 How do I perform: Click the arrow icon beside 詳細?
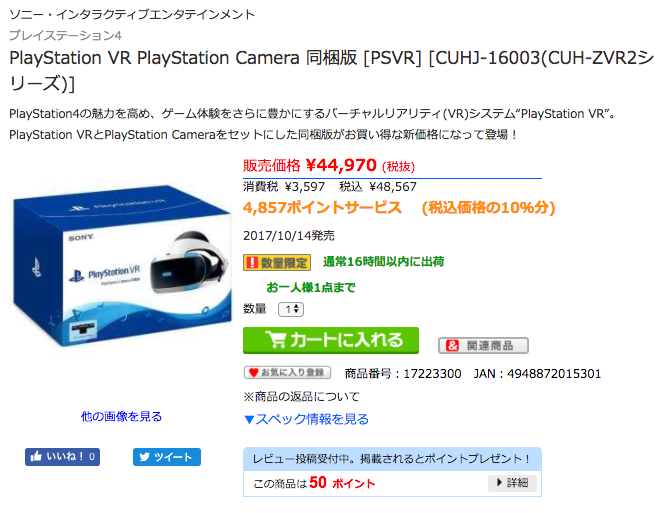click(499, 482)
